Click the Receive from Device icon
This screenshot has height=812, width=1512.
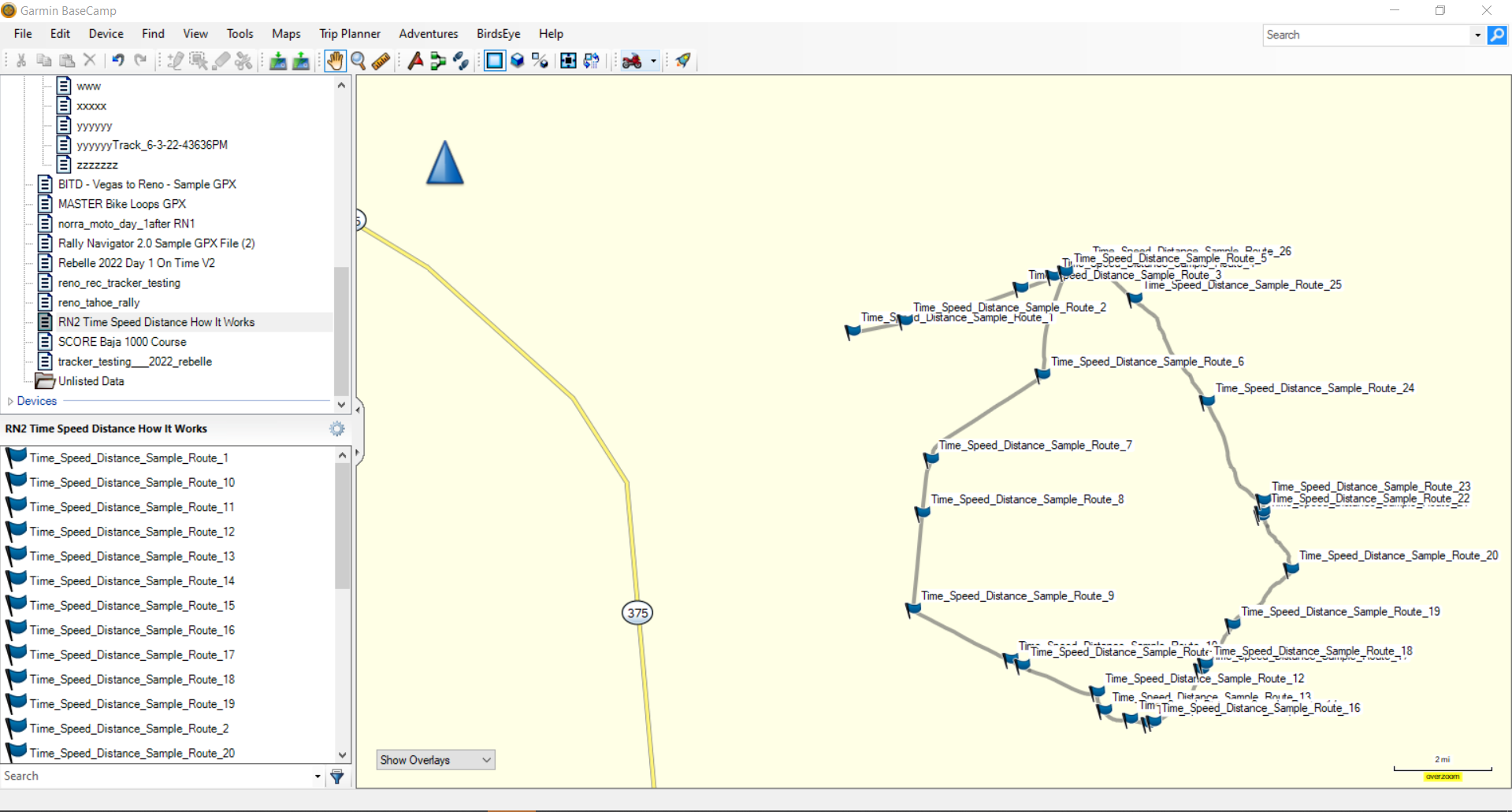click(300, 61)
